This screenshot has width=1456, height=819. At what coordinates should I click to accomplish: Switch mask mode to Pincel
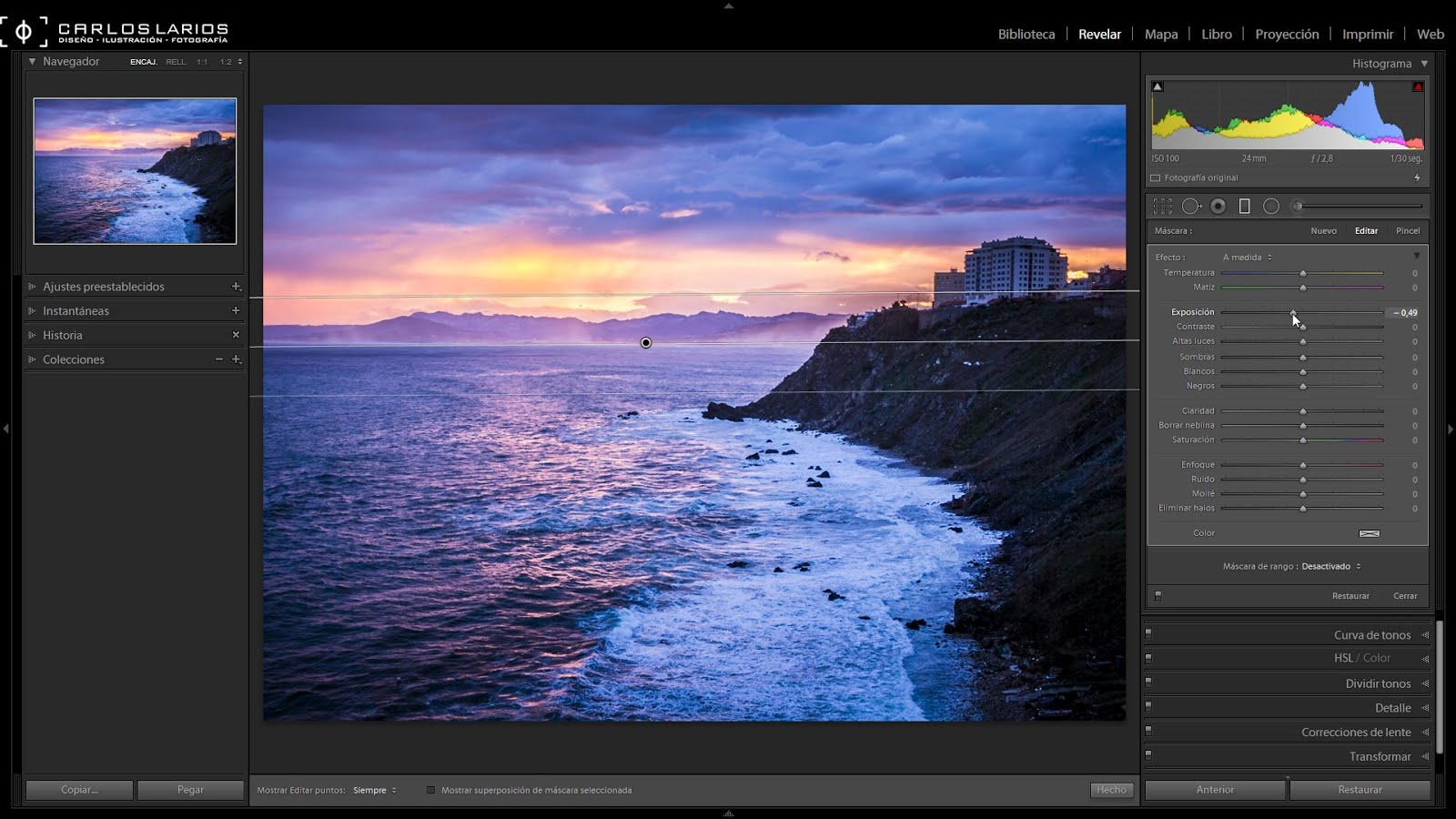tap(1407, 230)
